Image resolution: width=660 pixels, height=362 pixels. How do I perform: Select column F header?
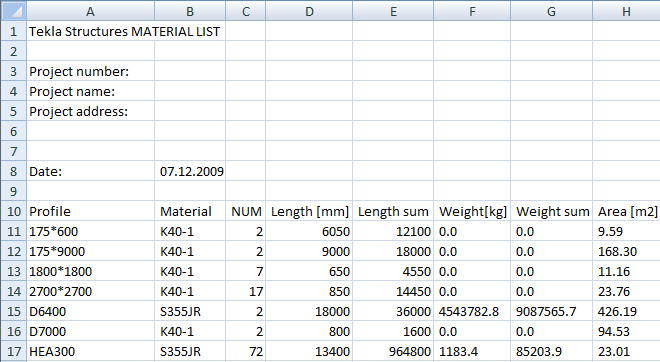coord(472,11)
